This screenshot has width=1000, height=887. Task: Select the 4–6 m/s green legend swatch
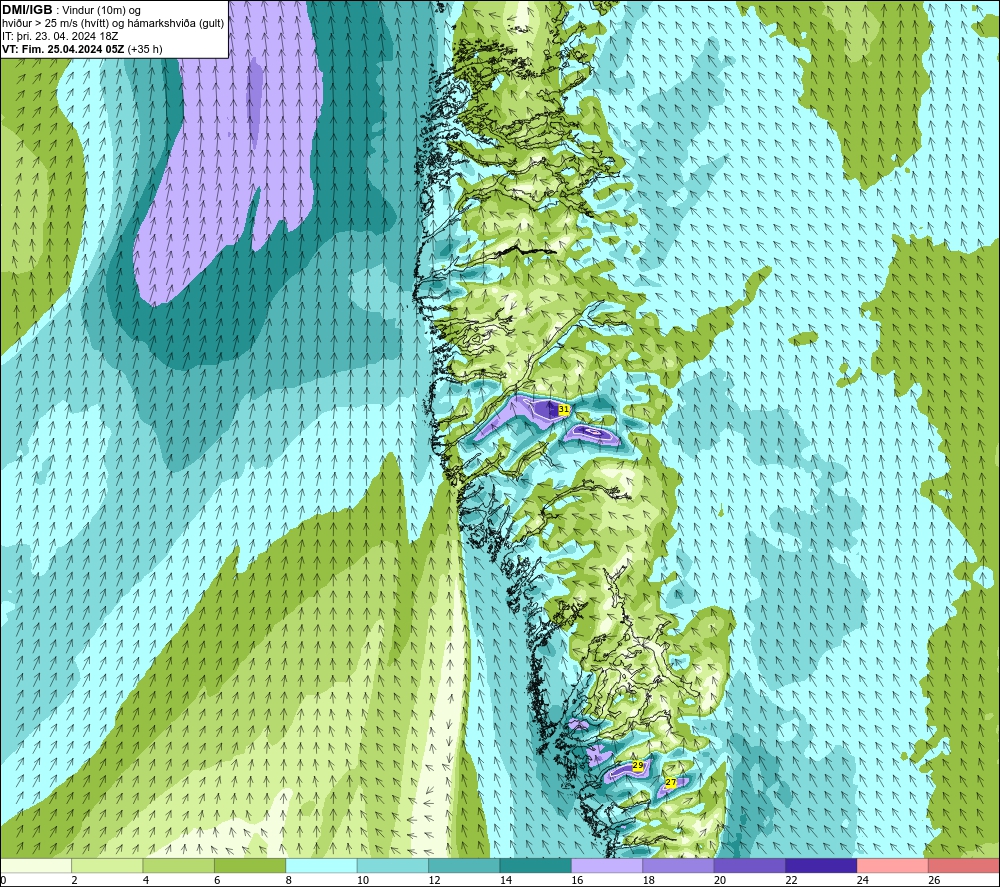coord(179,865)
